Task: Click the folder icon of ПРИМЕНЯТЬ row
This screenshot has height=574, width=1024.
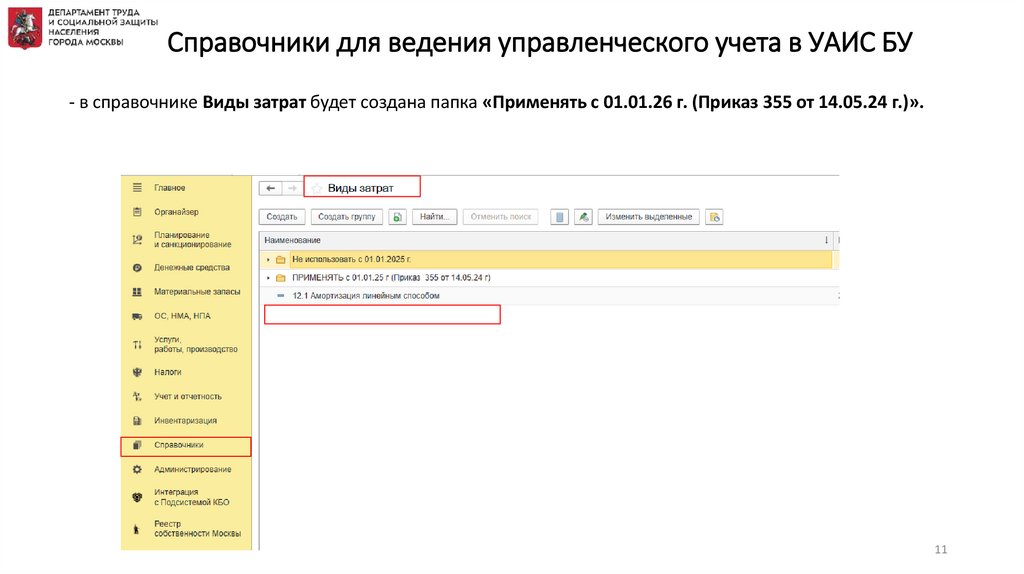Action: (x=281, y=278)
